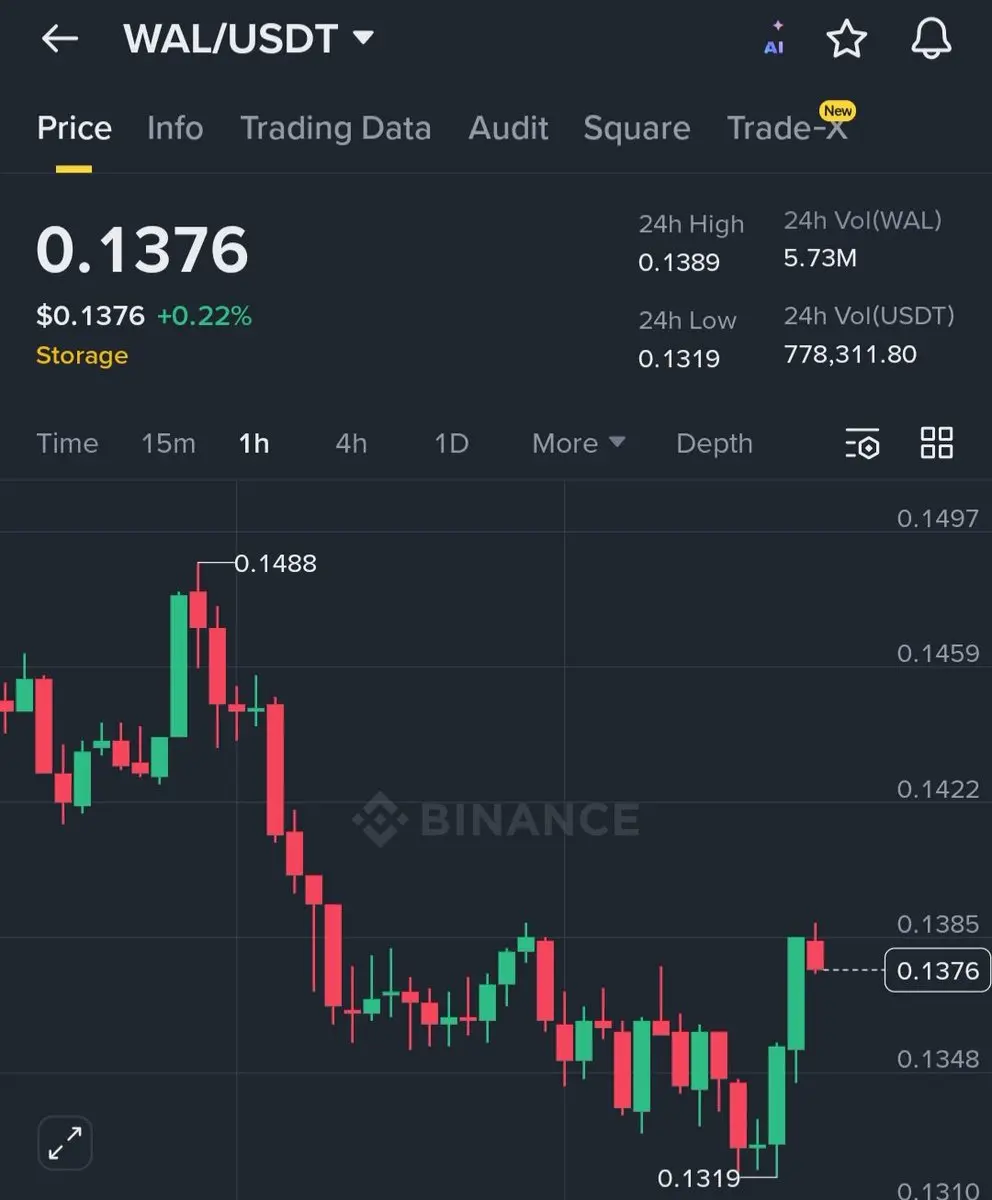Expand chart to fullscreen
The width and height of the screenshot is (992, 1200).
point(65,1142)
